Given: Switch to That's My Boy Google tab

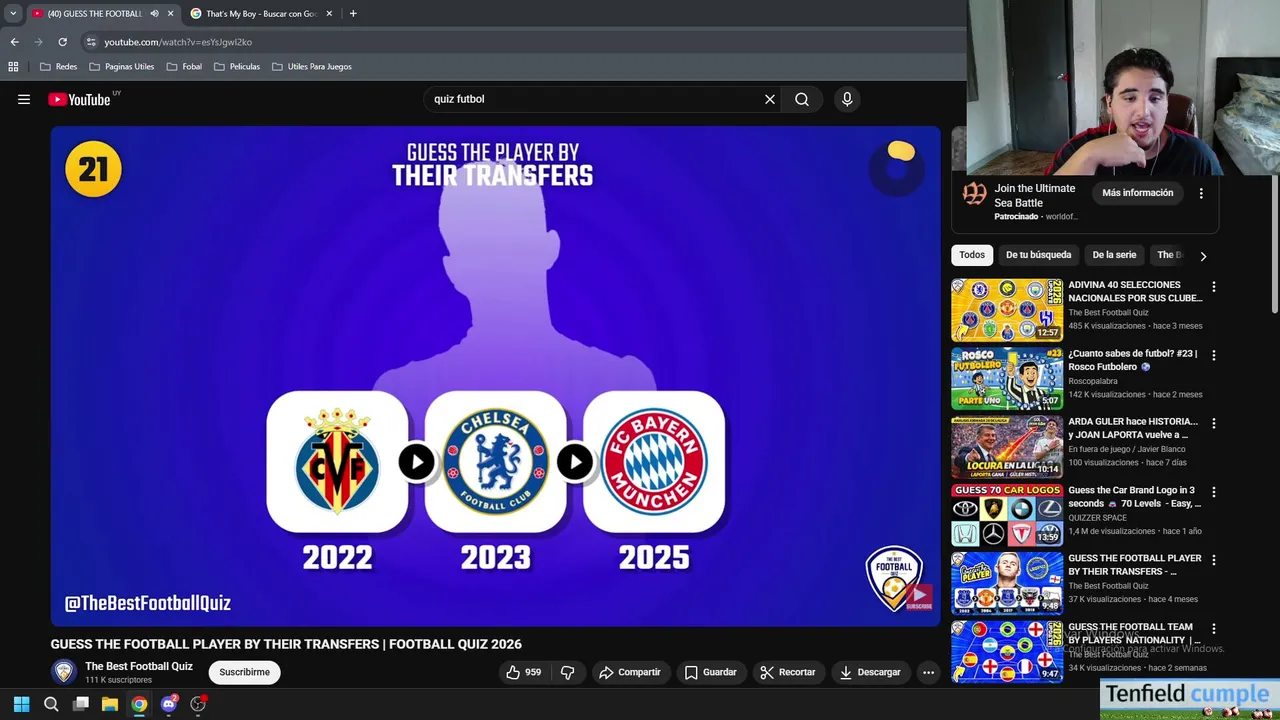Looking at the screenshot, I should (261, 14).
